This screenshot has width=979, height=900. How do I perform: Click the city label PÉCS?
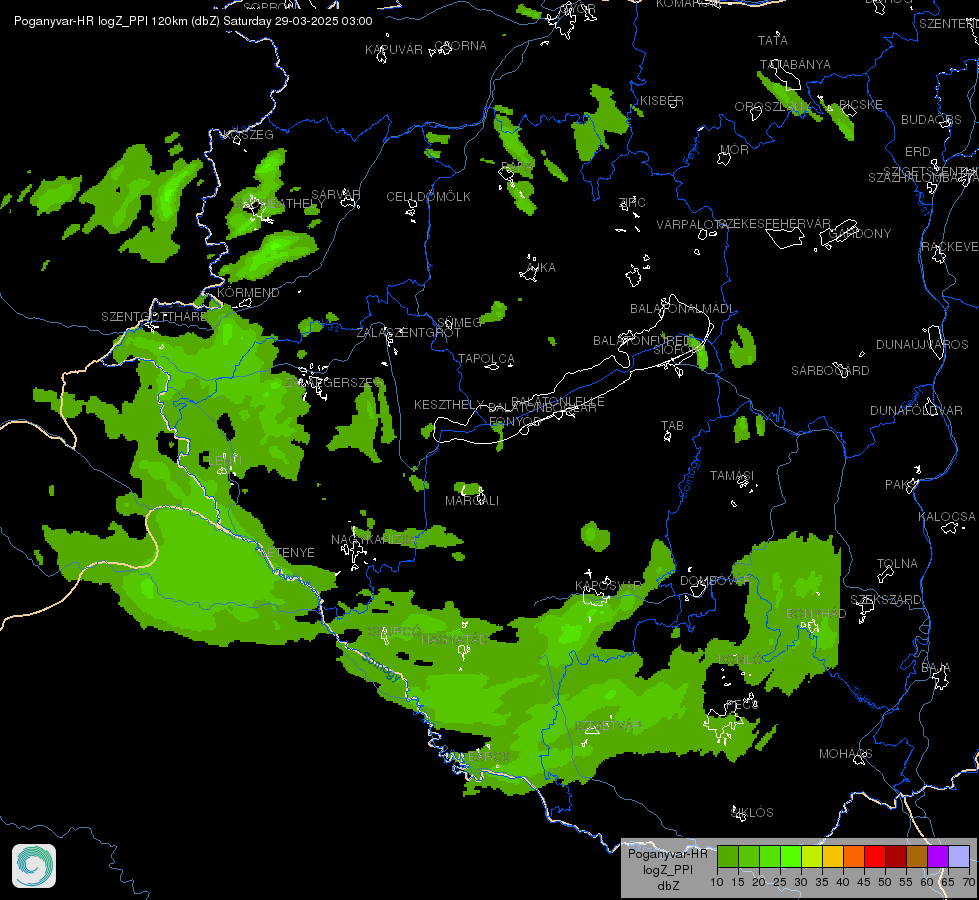[742, 705]
